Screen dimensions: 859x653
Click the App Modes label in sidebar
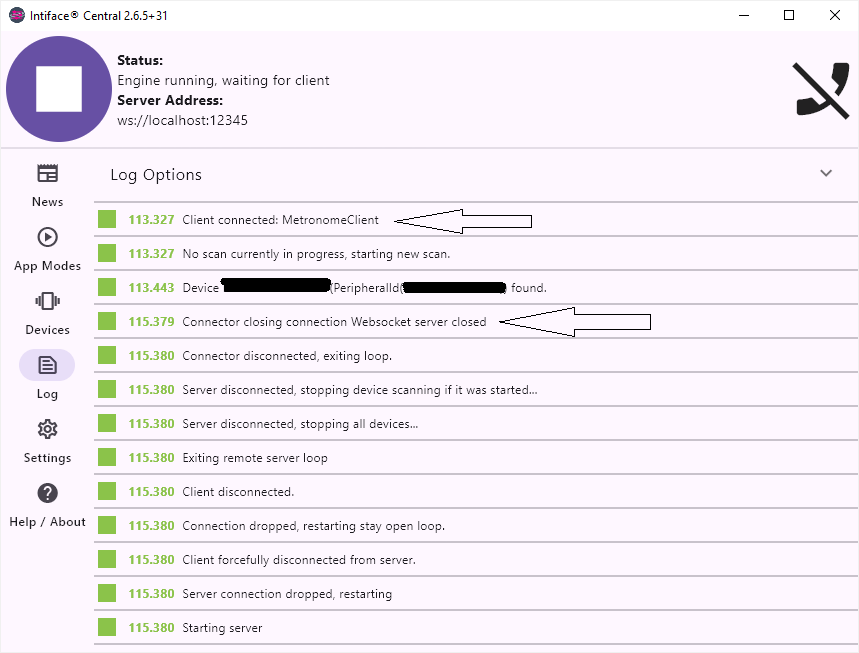(x=48, y=266)
